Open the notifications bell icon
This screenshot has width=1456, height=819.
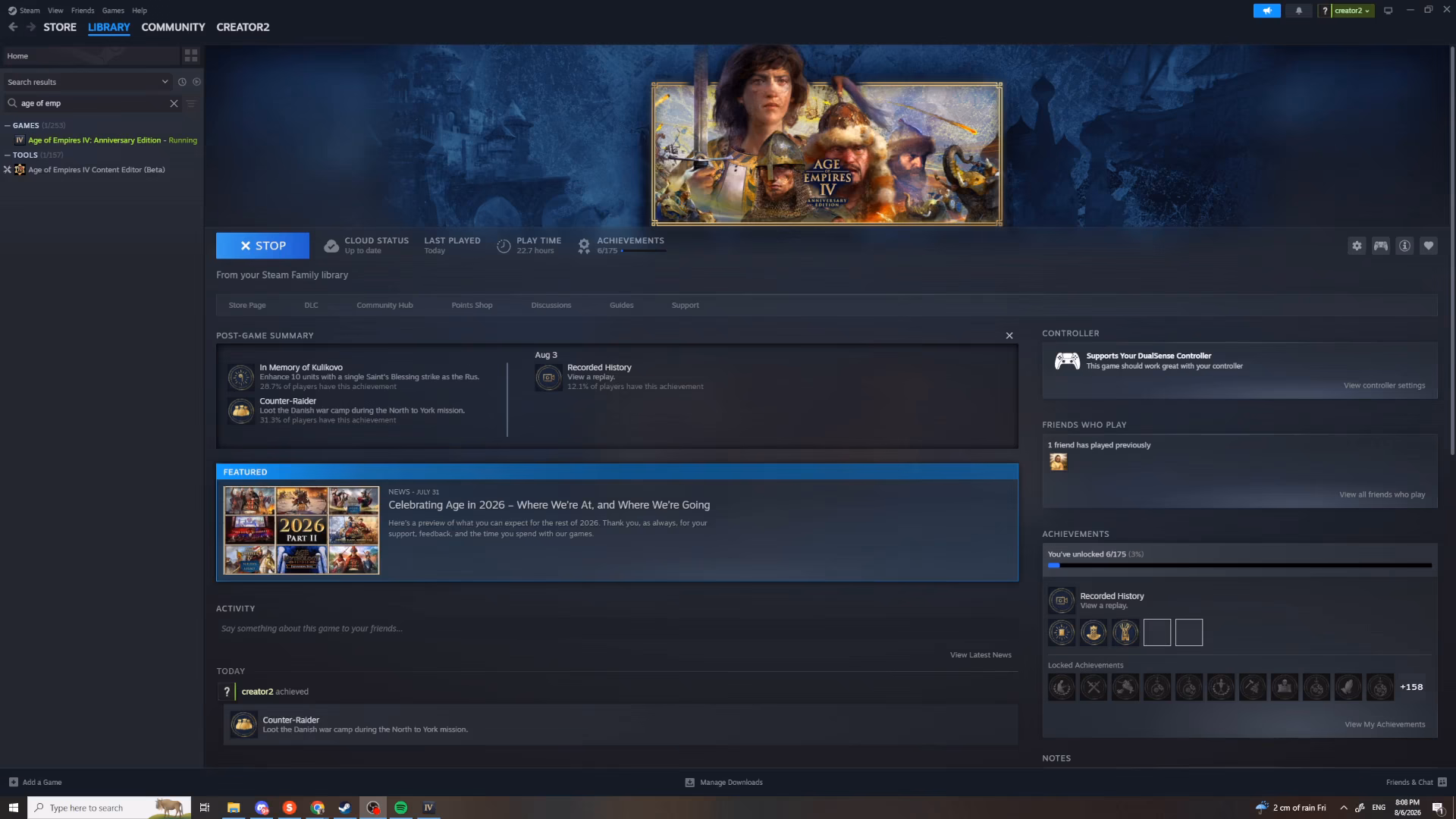pos(1299,11)
